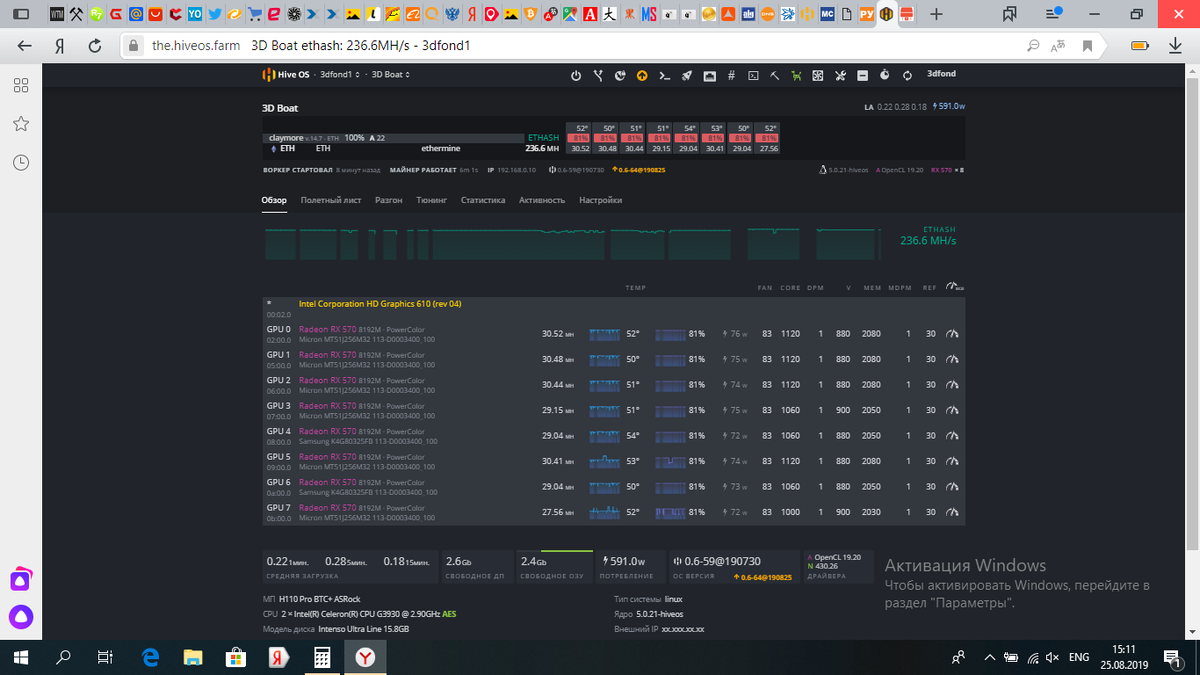Screen dimensions: 1200x675
Task: Open browser sidebar history clock icon
Action: click(20, 162)
